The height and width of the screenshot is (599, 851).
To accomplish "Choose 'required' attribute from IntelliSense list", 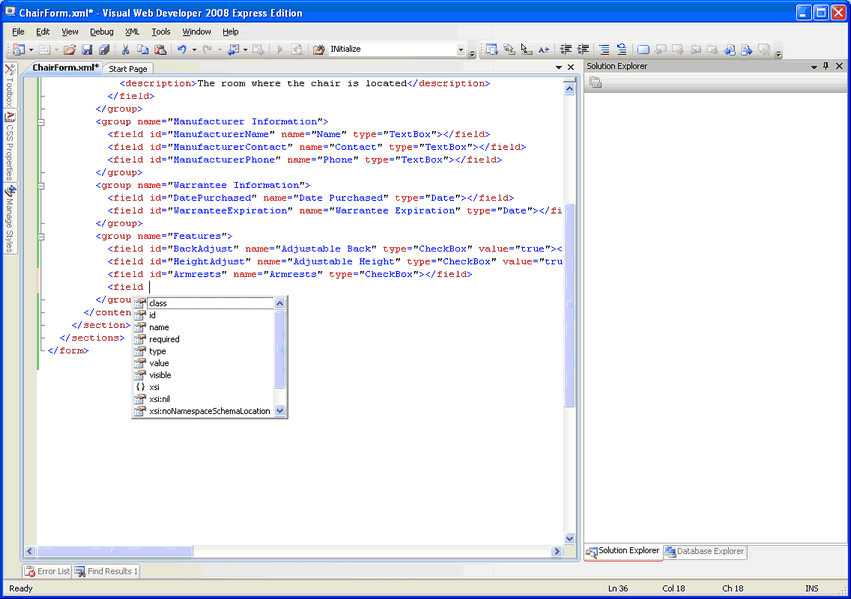I will tap(204, 339).
